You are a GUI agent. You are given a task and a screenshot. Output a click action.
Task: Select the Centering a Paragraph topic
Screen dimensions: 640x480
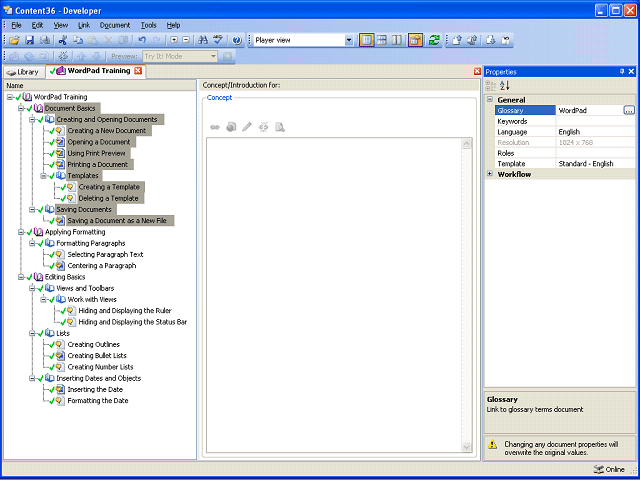(101, 266)
